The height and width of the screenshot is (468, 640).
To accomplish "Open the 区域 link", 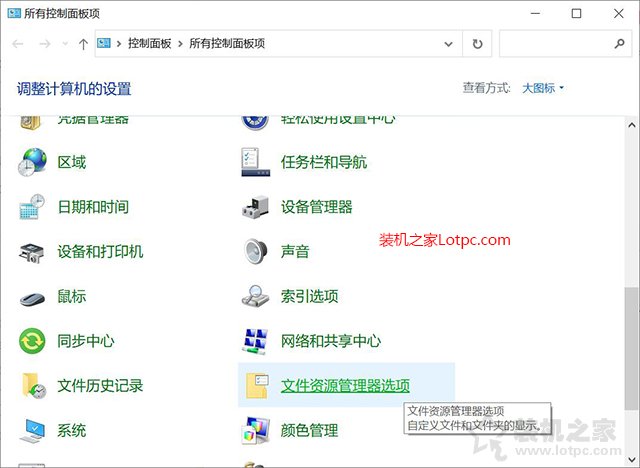I will point(72,162).
